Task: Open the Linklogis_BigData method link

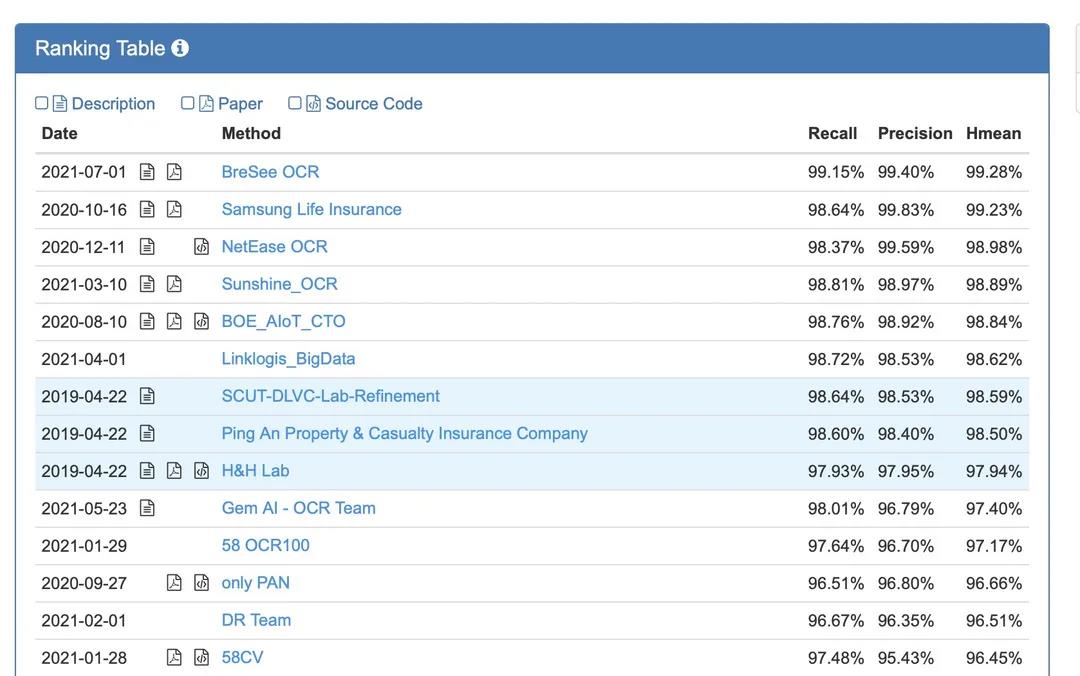Action: click(x=288, y=358)
